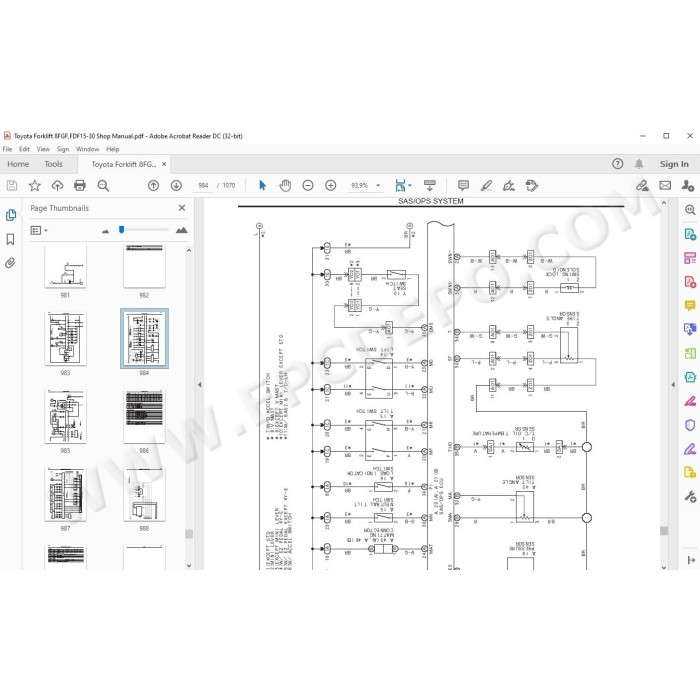The height and width of the screenshot is (700, 700).
Task: Click the Sign In link
Action: 674,164
